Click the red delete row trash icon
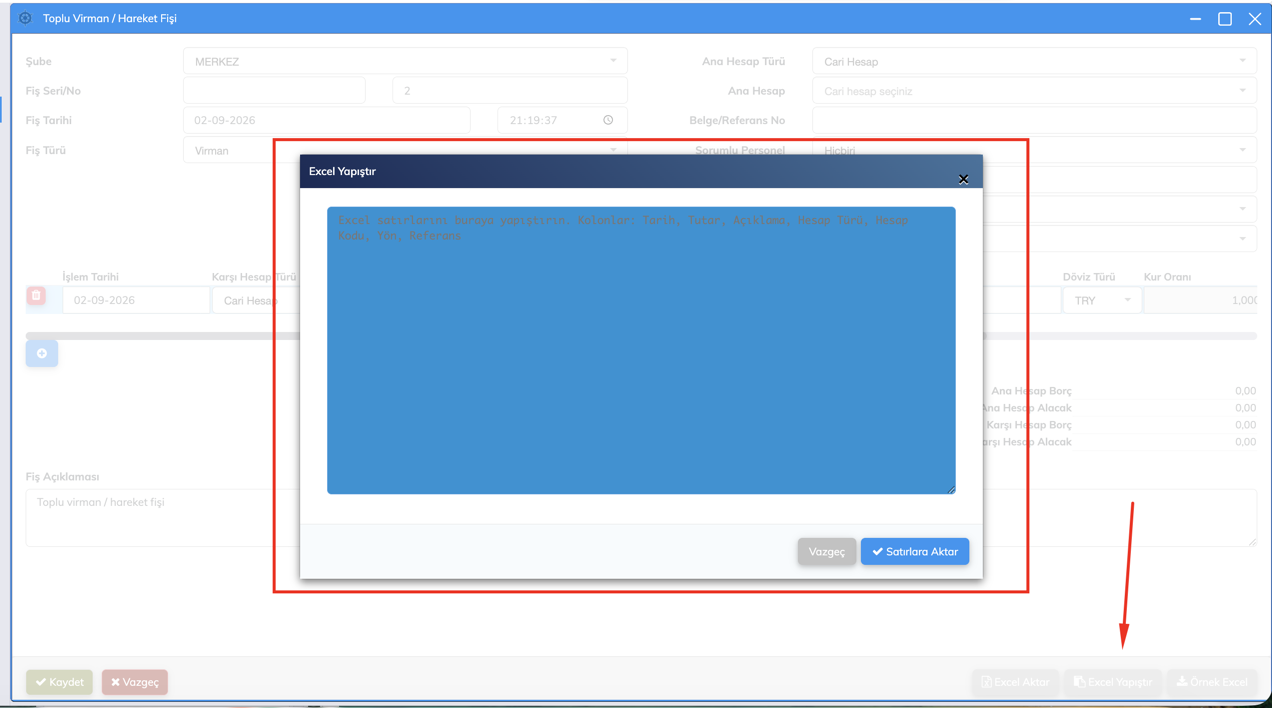Screen dimensions: 1272x708 click(36, 296)
